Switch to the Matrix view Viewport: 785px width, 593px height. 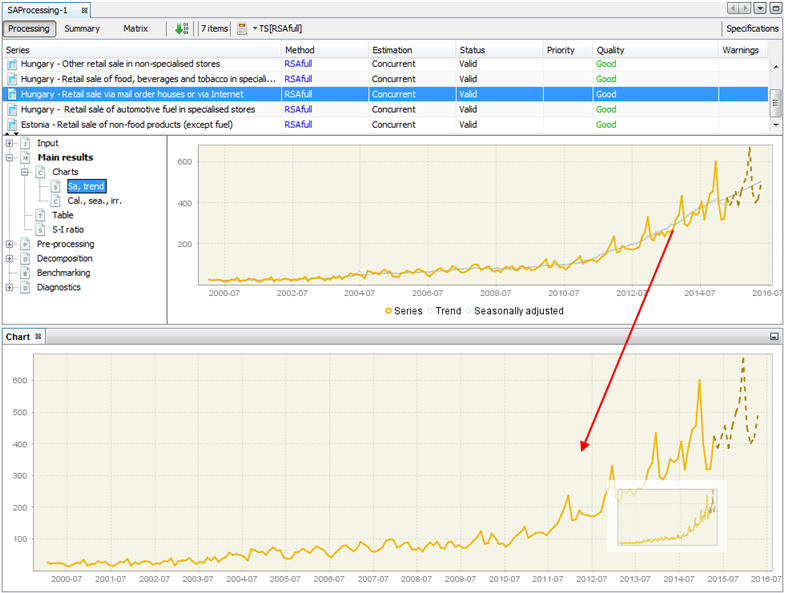135,29
